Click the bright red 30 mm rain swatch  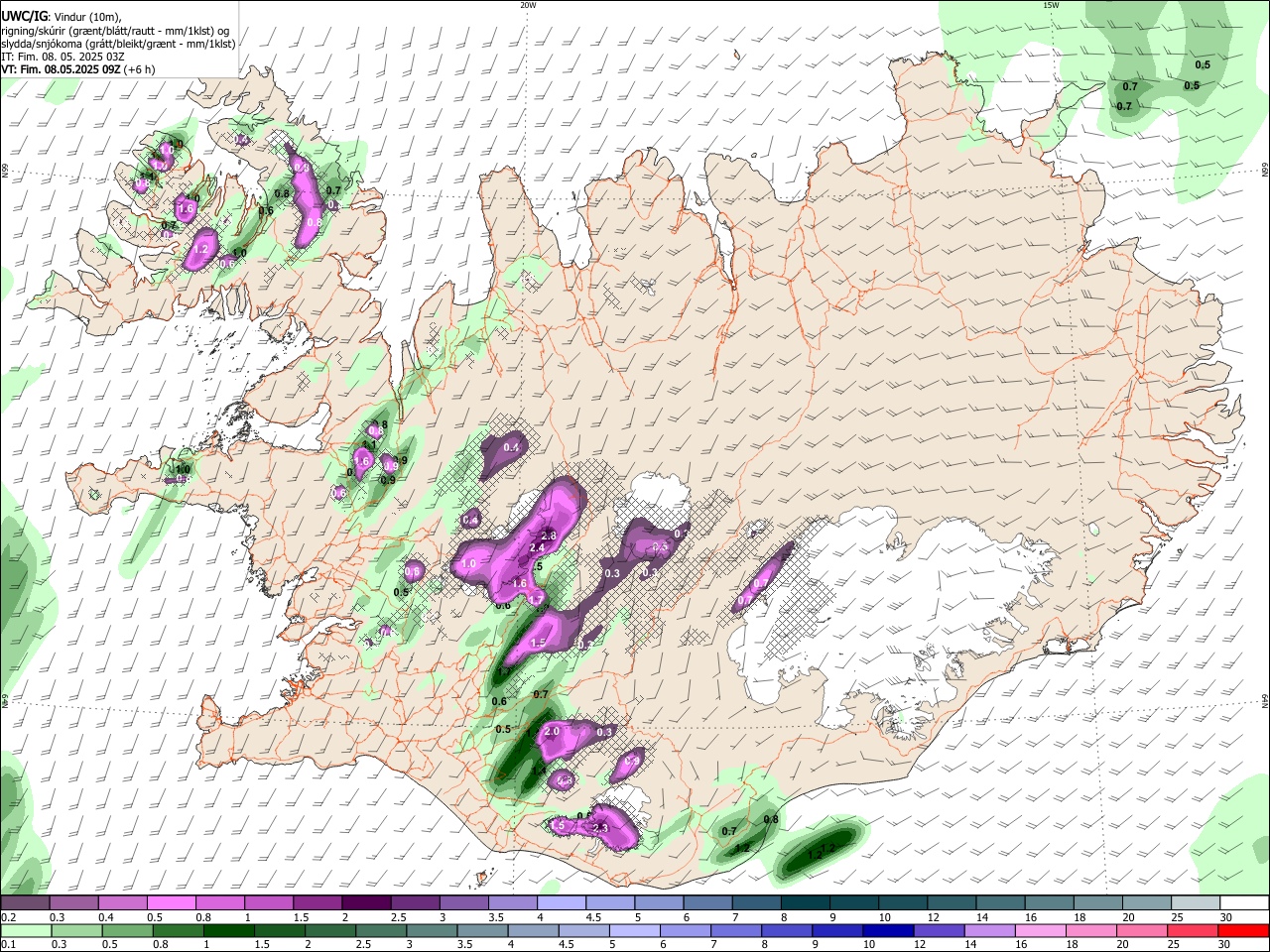click(x=1244, y=931)
